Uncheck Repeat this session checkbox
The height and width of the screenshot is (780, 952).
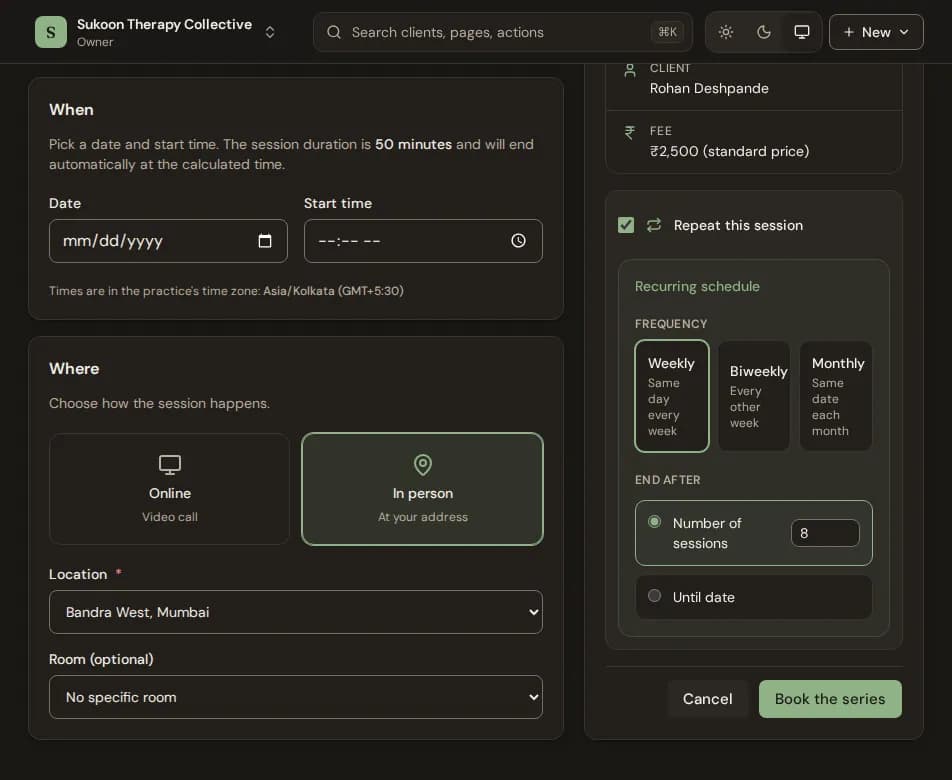(626, 225)
